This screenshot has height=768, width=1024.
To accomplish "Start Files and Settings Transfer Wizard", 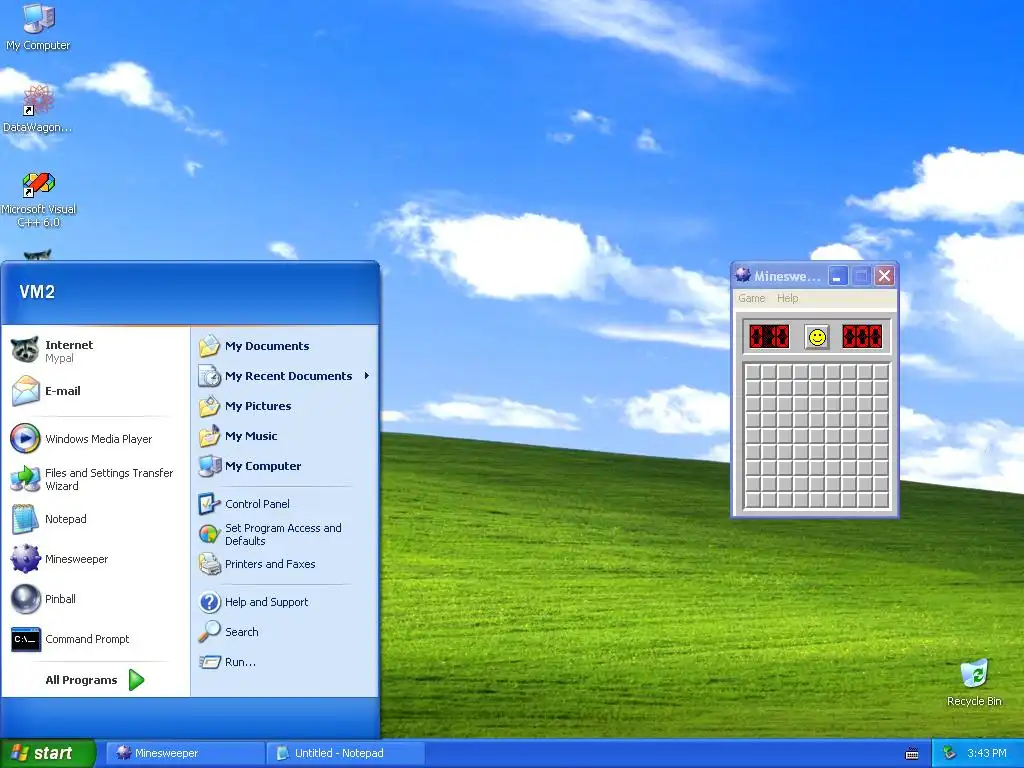I will (92, 479).
